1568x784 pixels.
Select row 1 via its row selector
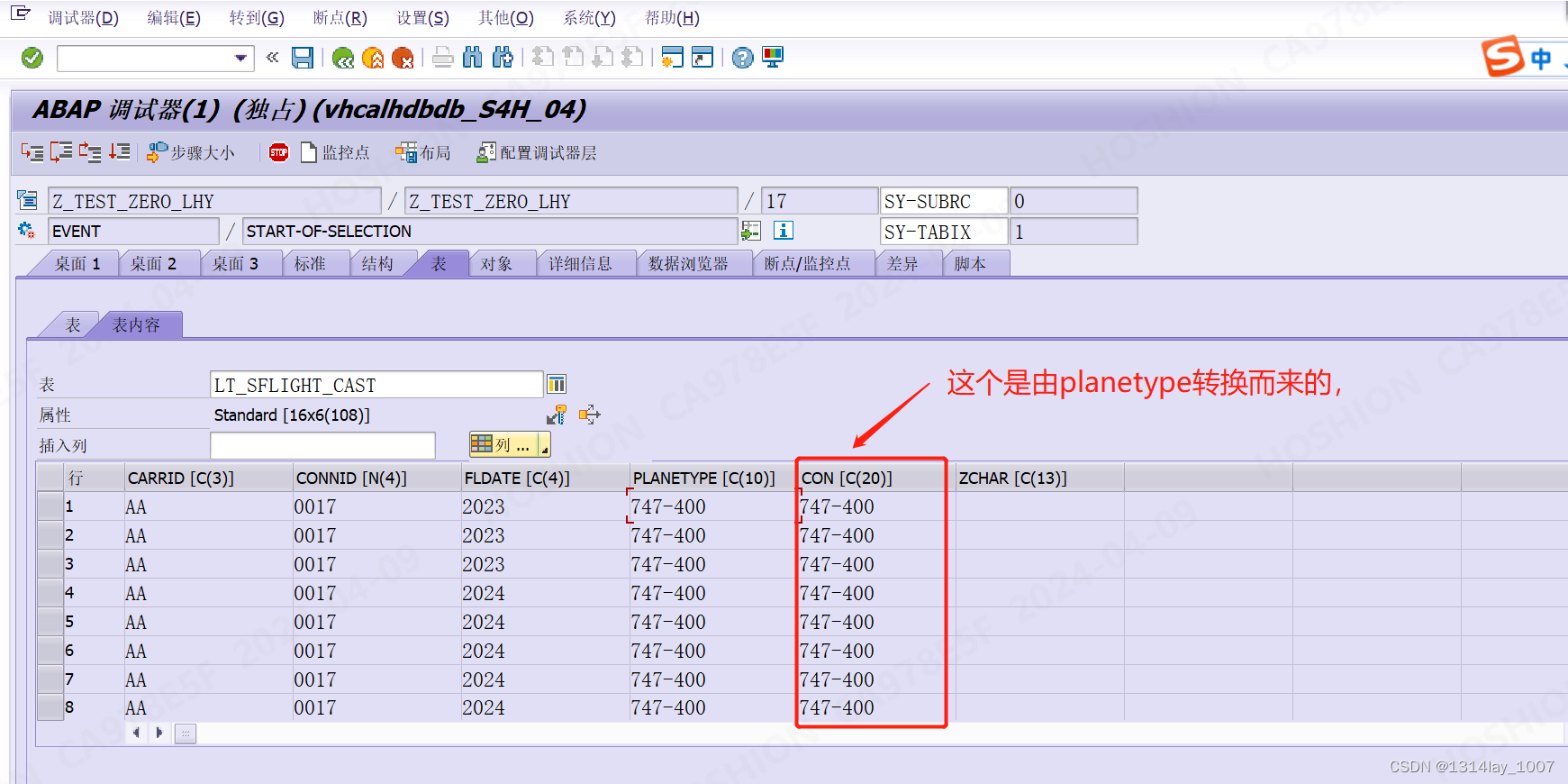(50, 506)
